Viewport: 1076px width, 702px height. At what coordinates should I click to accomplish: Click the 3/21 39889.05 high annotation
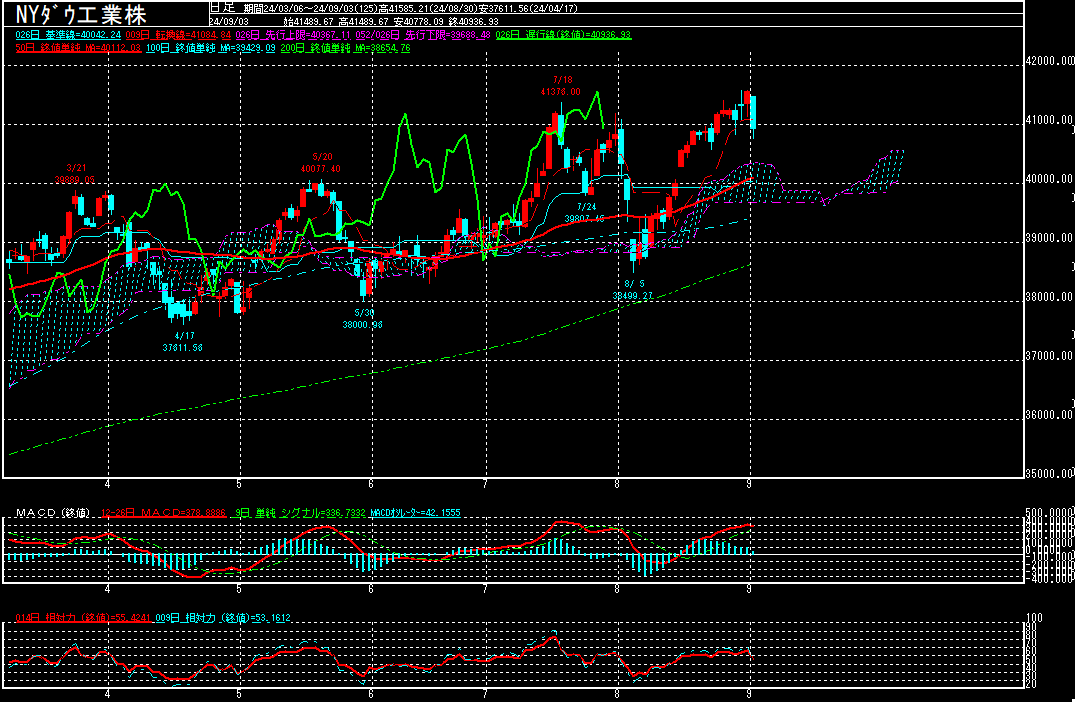click(x=76, y=174)
